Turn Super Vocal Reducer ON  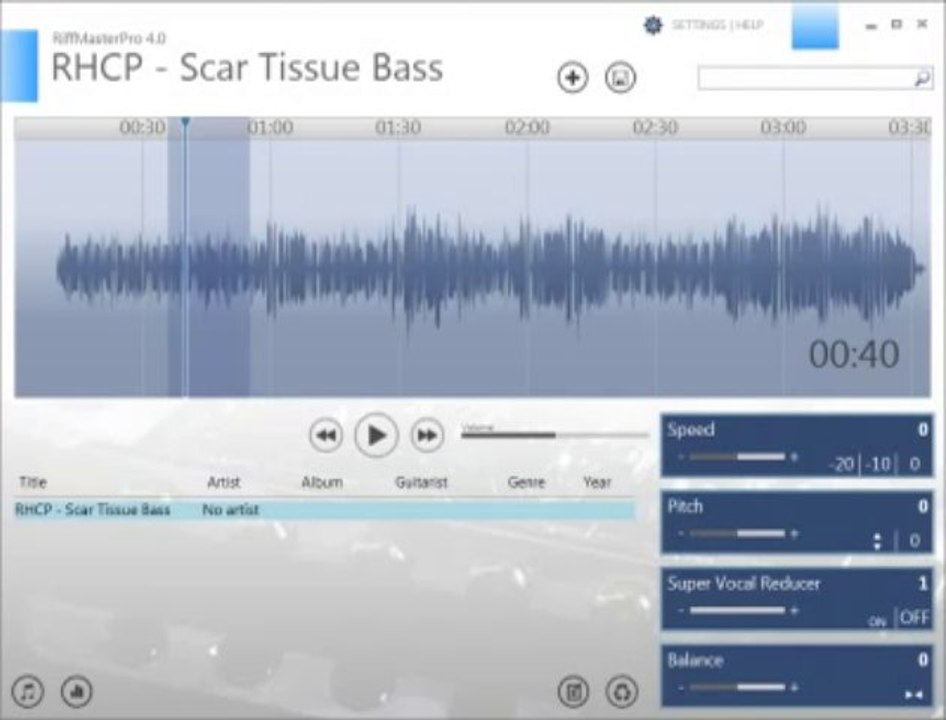pos(877,621)
